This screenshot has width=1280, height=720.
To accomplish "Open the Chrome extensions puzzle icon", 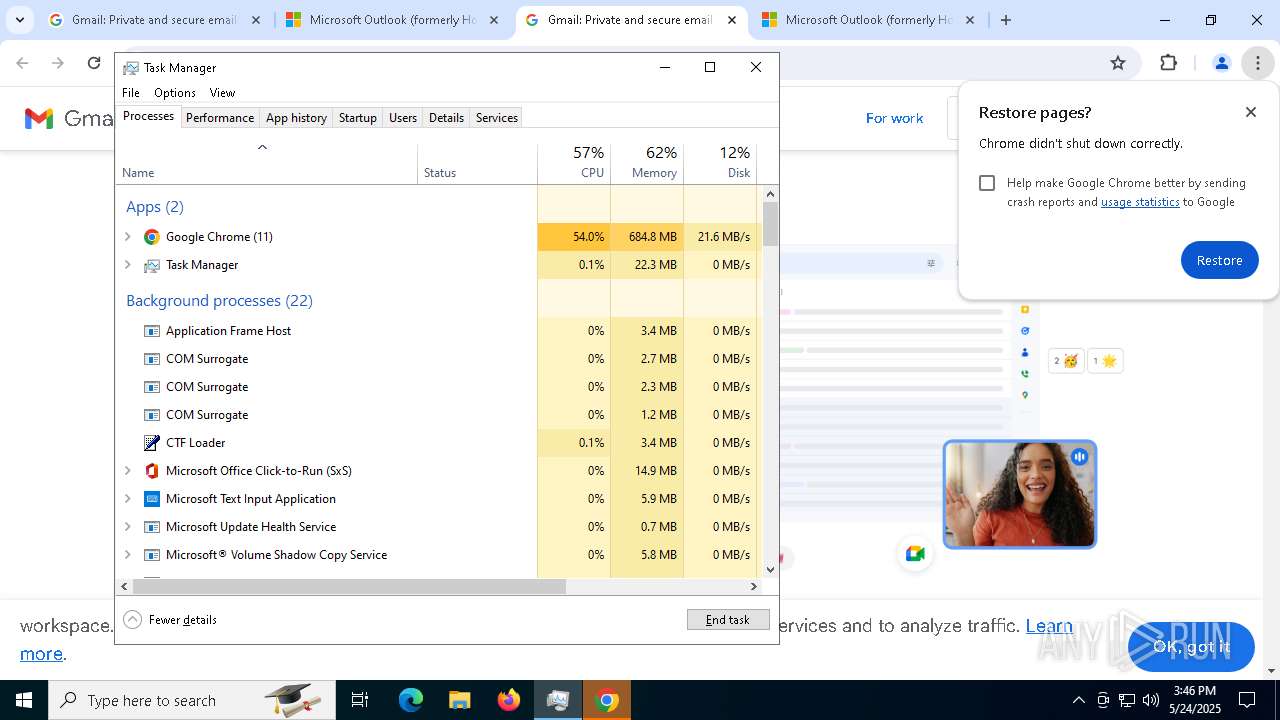I will click(1168, 63).
